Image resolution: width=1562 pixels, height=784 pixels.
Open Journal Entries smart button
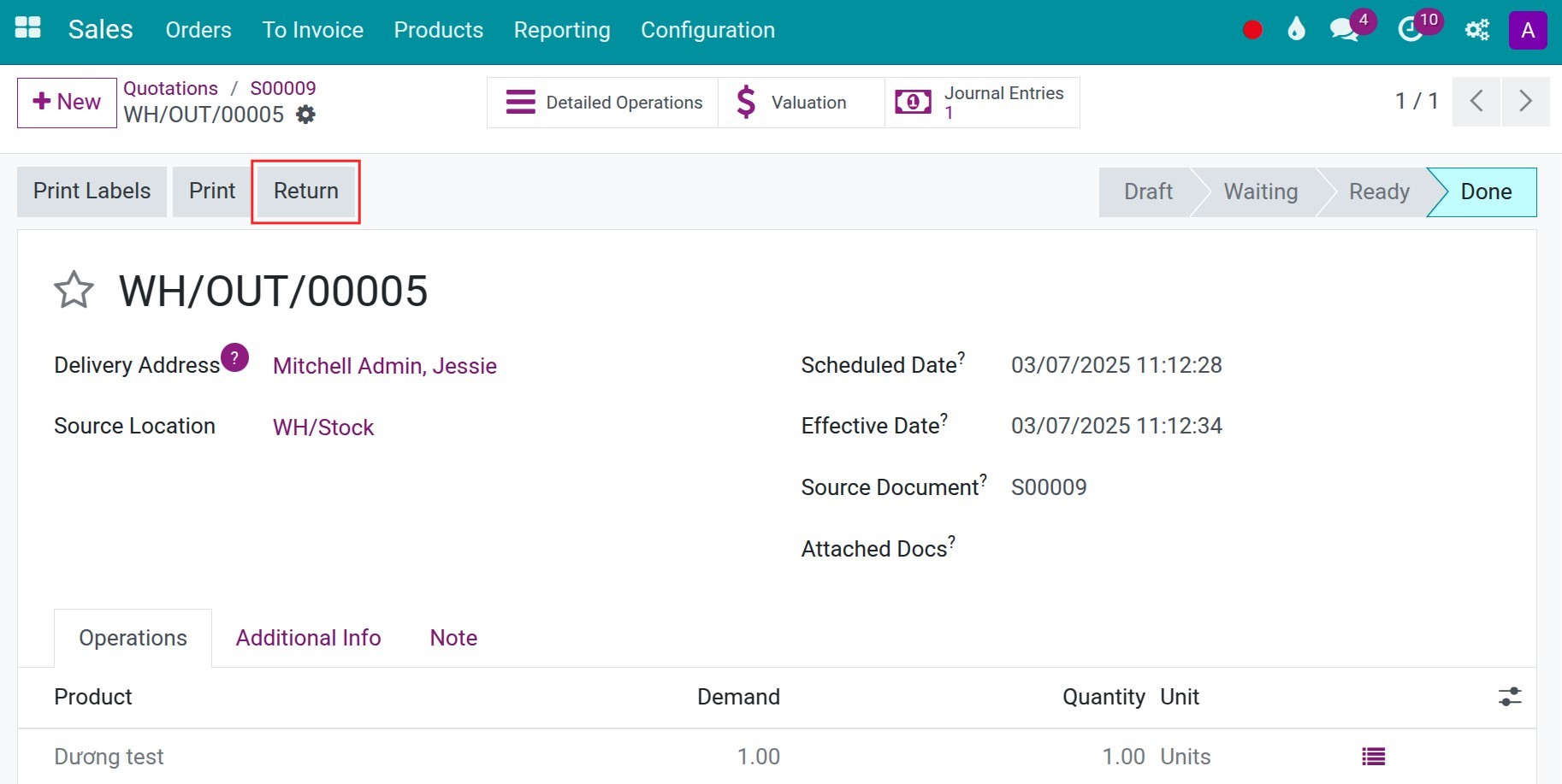982,103
